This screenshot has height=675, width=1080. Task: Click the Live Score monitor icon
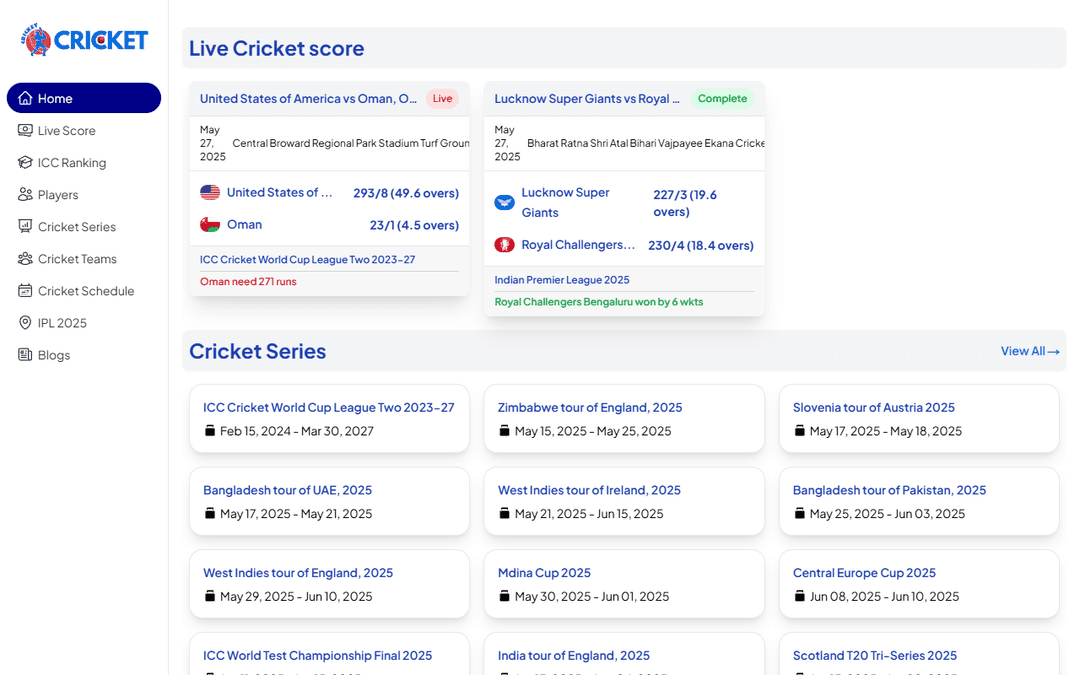coord(25,130)
